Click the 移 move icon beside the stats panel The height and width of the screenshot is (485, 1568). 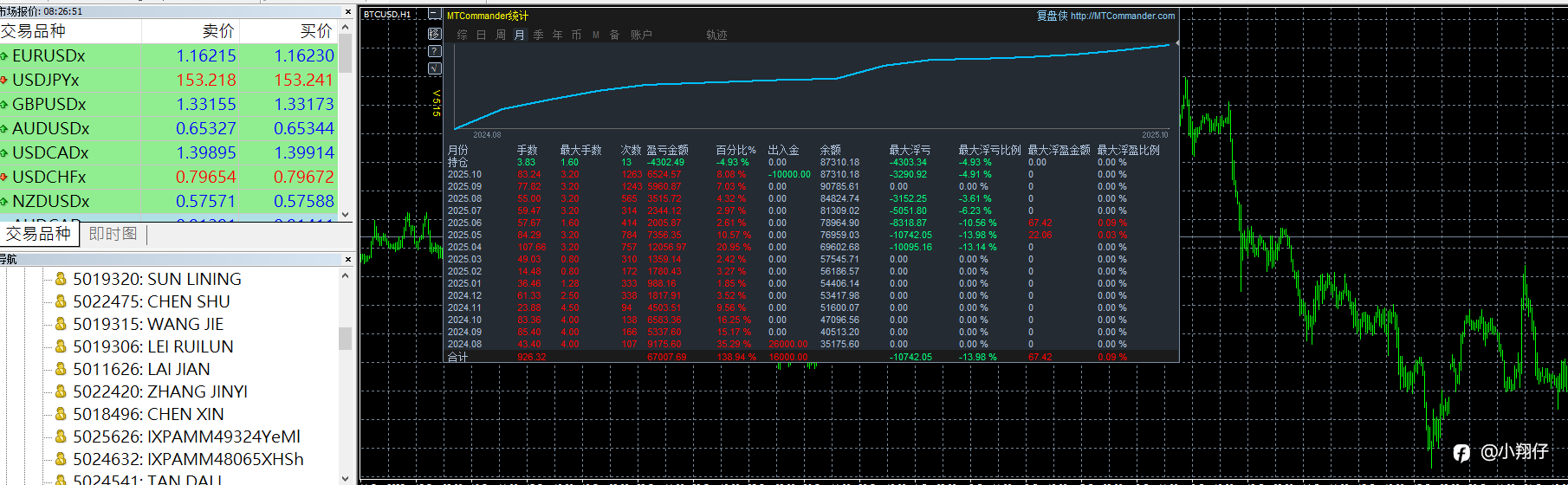435,34
